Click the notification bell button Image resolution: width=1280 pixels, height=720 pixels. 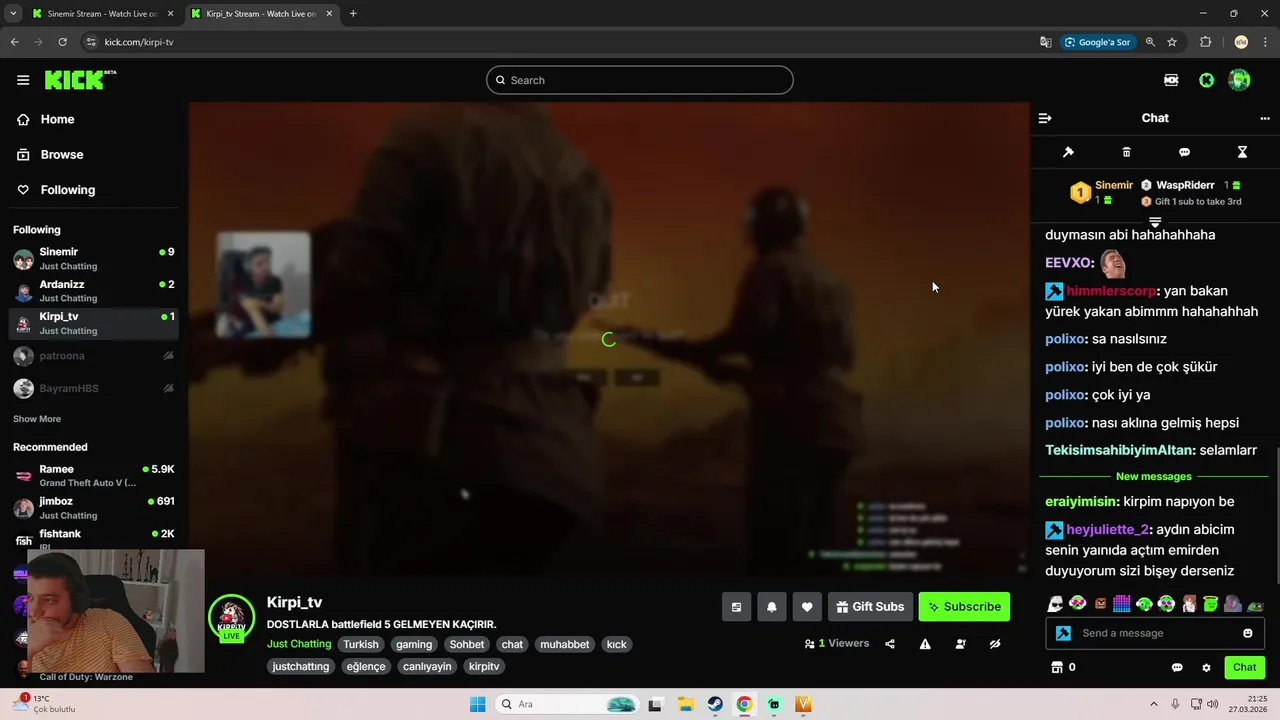coord(772,607)
